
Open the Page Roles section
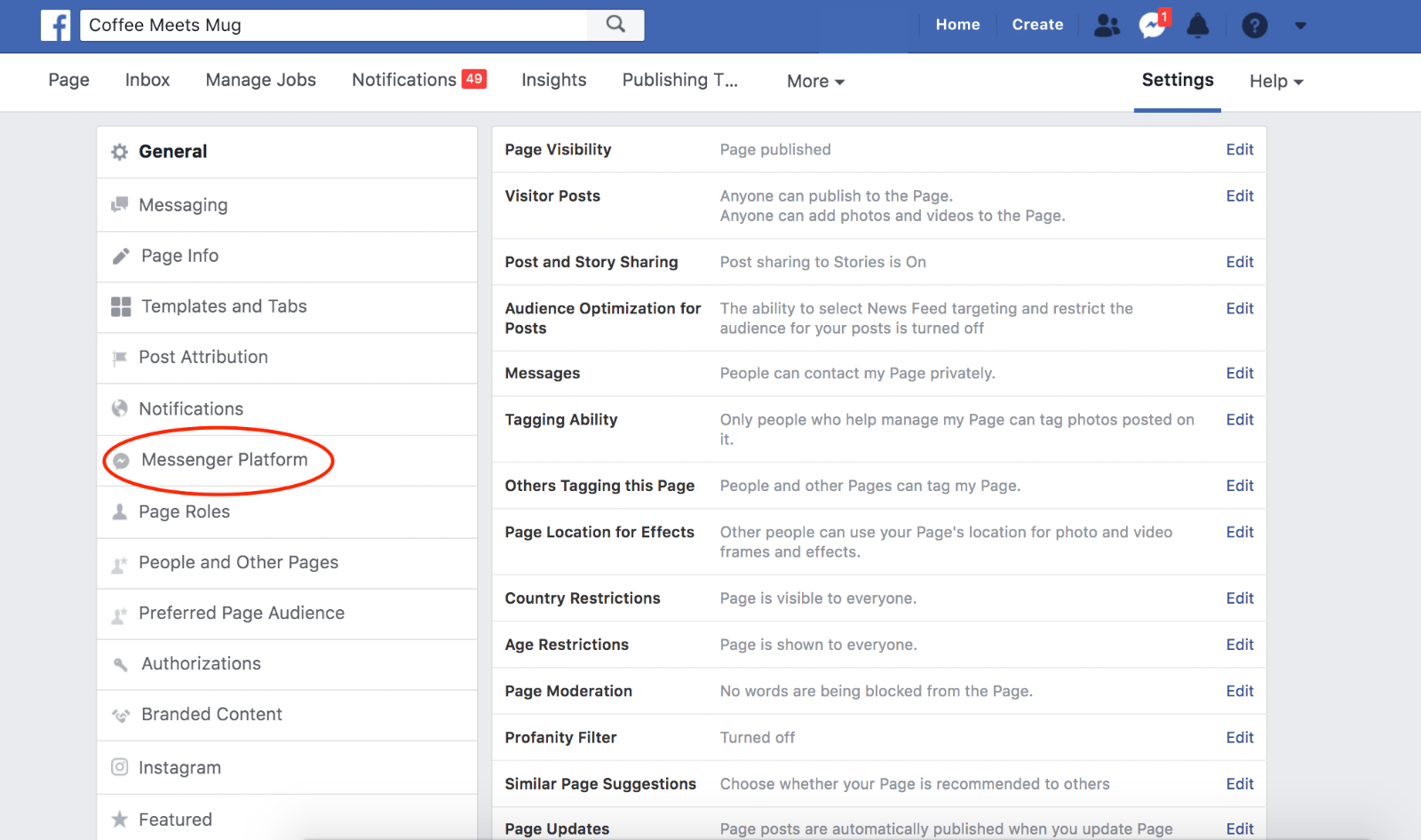pos(287,512)
